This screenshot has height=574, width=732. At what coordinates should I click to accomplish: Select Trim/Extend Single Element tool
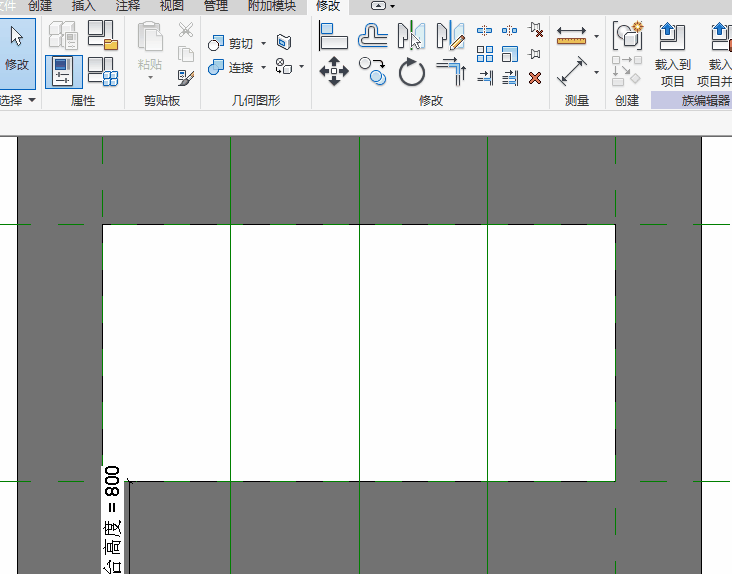pyautogui.click(x=485, y=77)
